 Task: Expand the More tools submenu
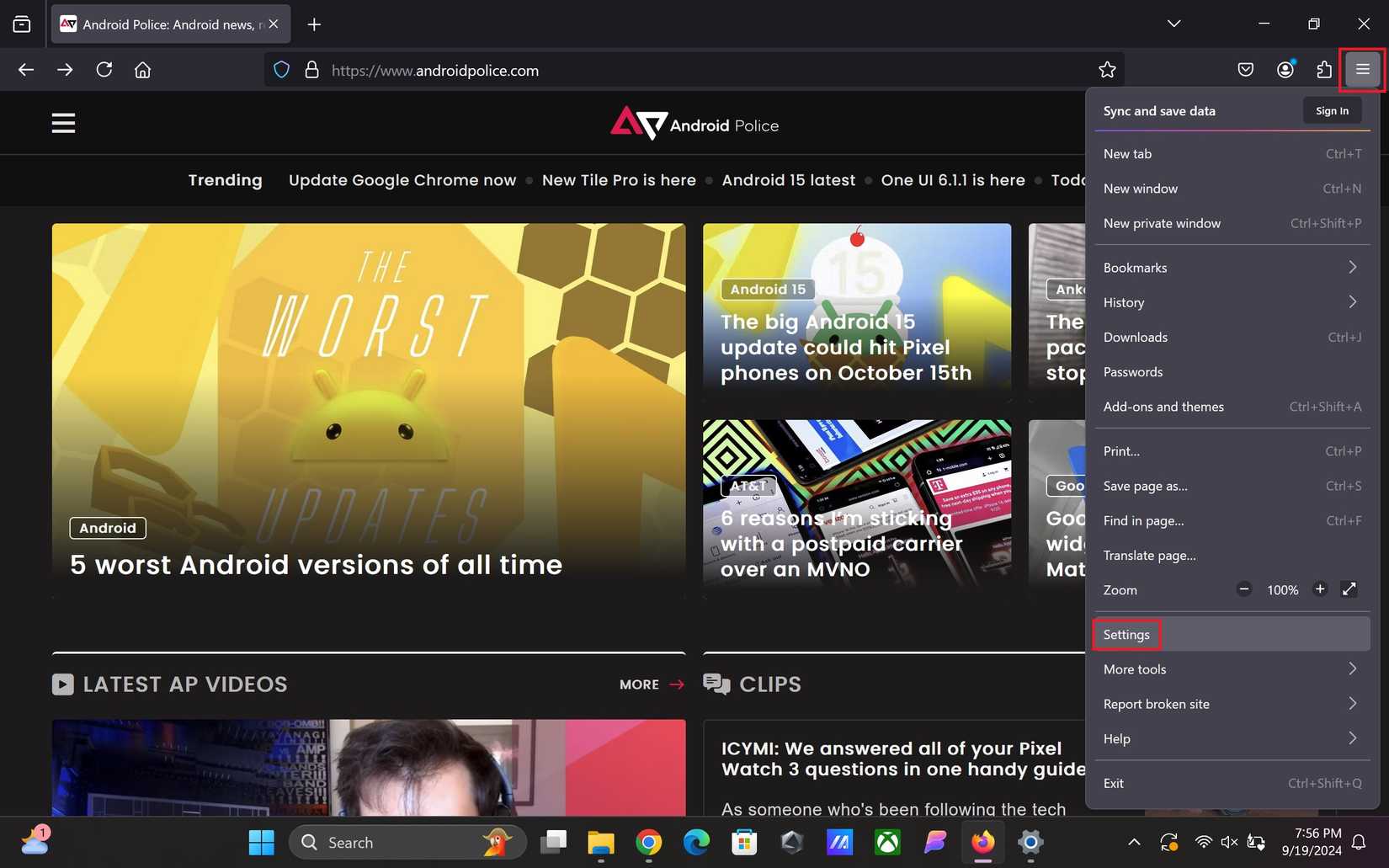pyautogui.click(x=1232, y=669)
